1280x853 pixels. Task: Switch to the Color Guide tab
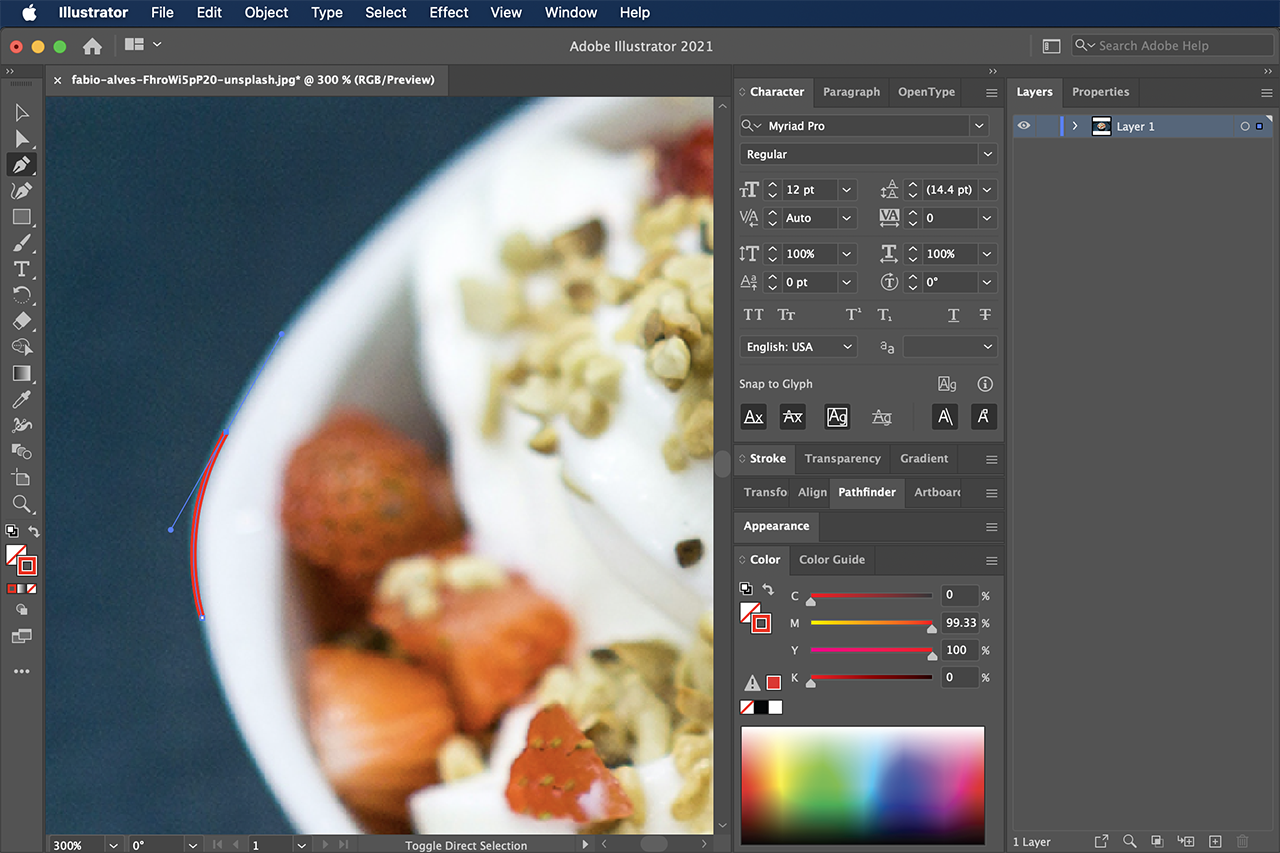coord(832,560)
